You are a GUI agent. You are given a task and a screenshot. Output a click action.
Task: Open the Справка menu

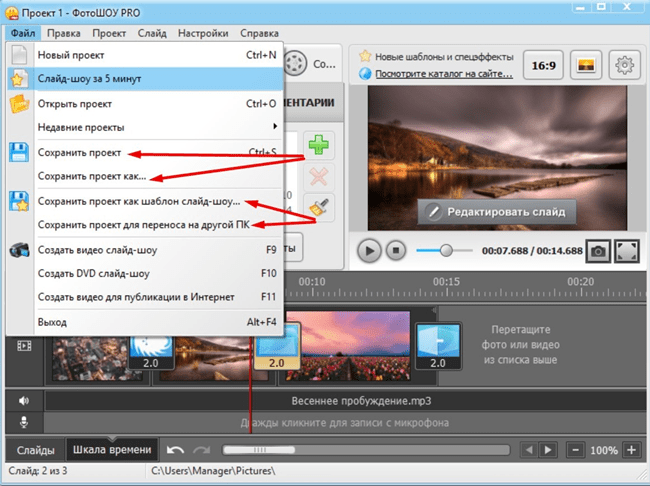[259, 33]
